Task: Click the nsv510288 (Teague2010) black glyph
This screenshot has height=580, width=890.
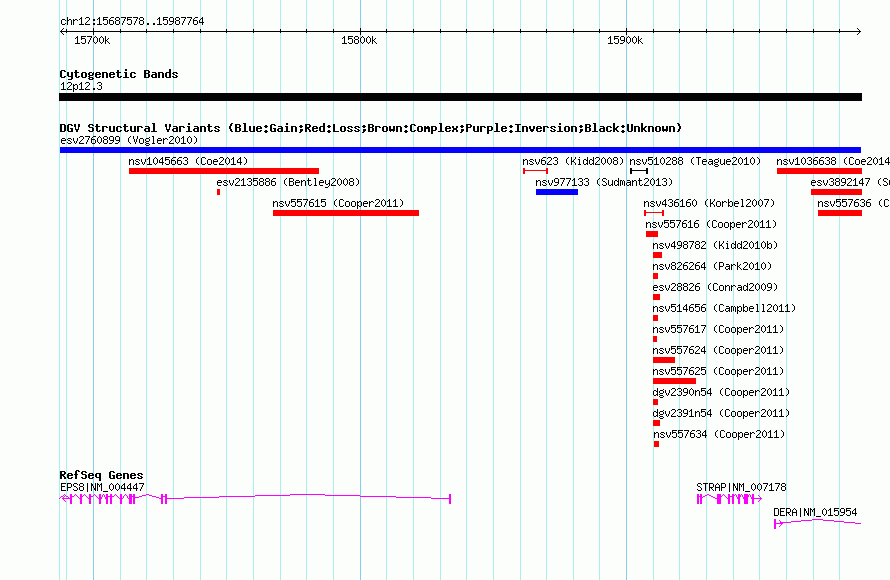Action: [639, 171]
